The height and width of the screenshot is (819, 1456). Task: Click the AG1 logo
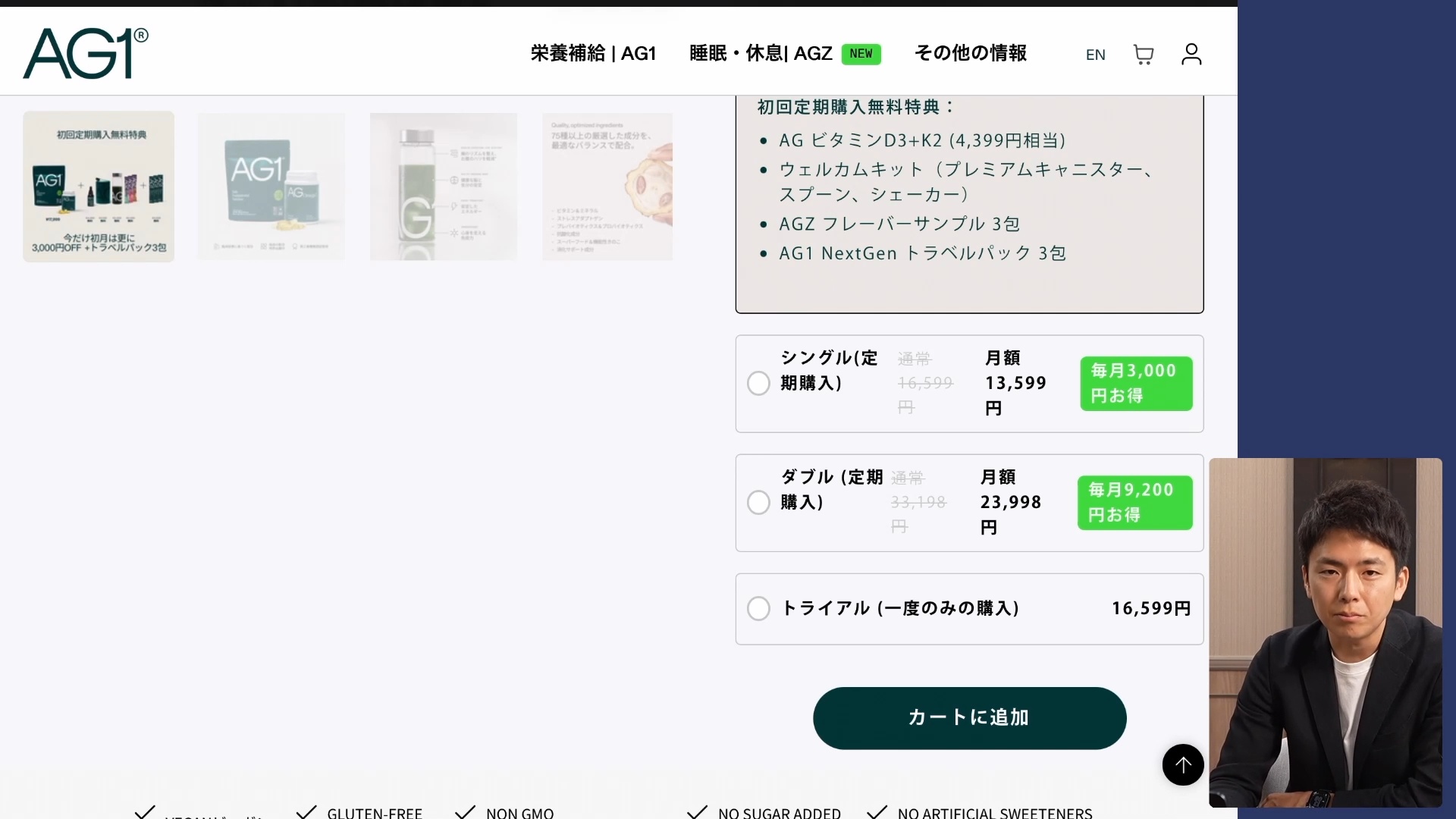(x=86, y=53)
